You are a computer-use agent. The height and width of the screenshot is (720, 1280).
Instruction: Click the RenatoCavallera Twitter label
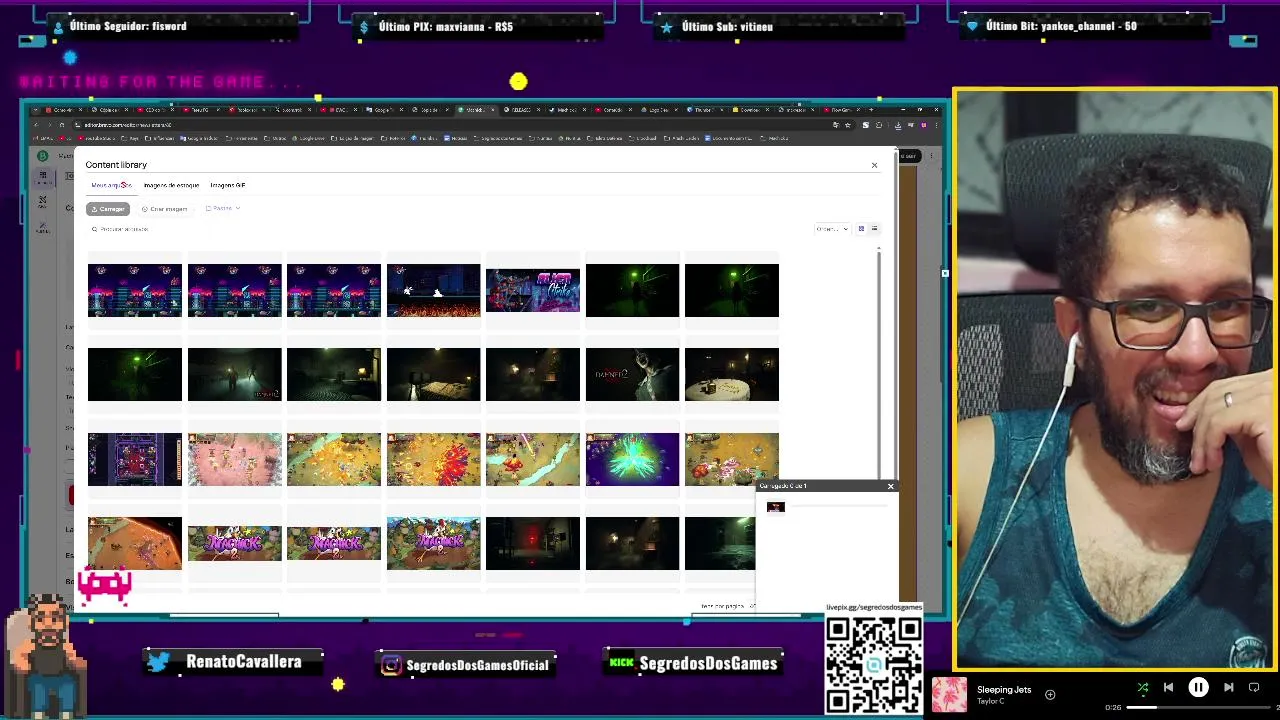coord(243,662)
